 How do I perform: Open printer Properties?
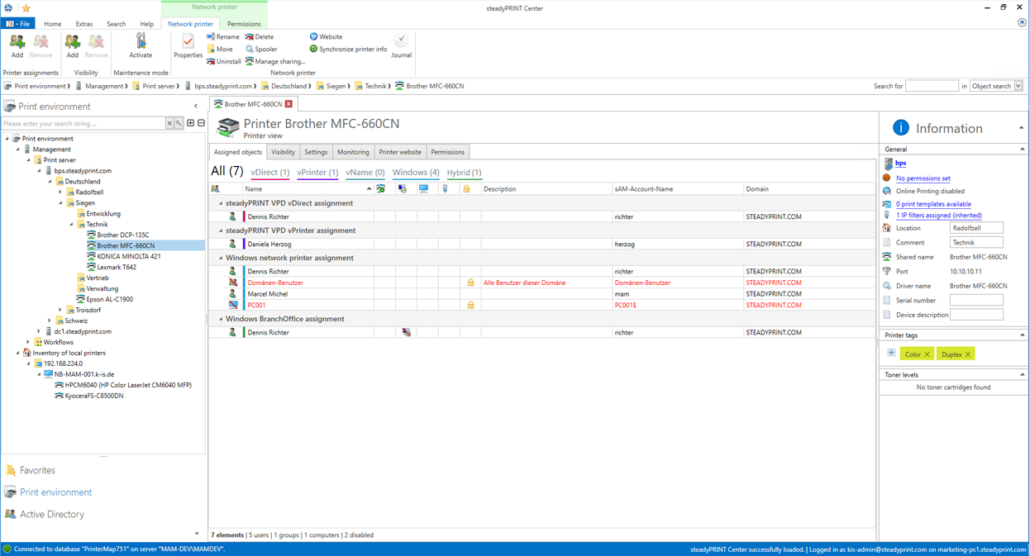188,46
